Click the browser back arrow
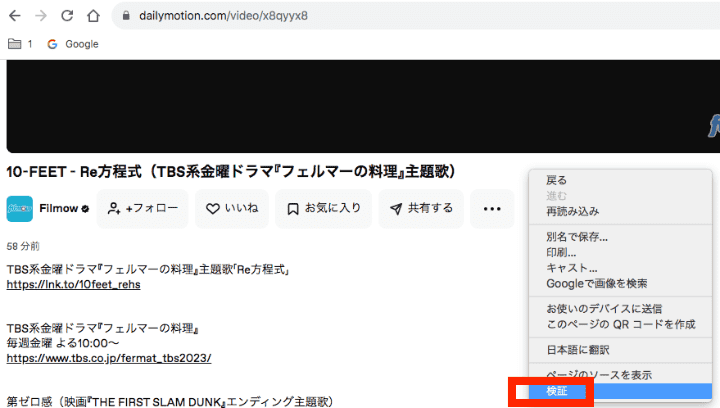 click(x=15, y=16)
